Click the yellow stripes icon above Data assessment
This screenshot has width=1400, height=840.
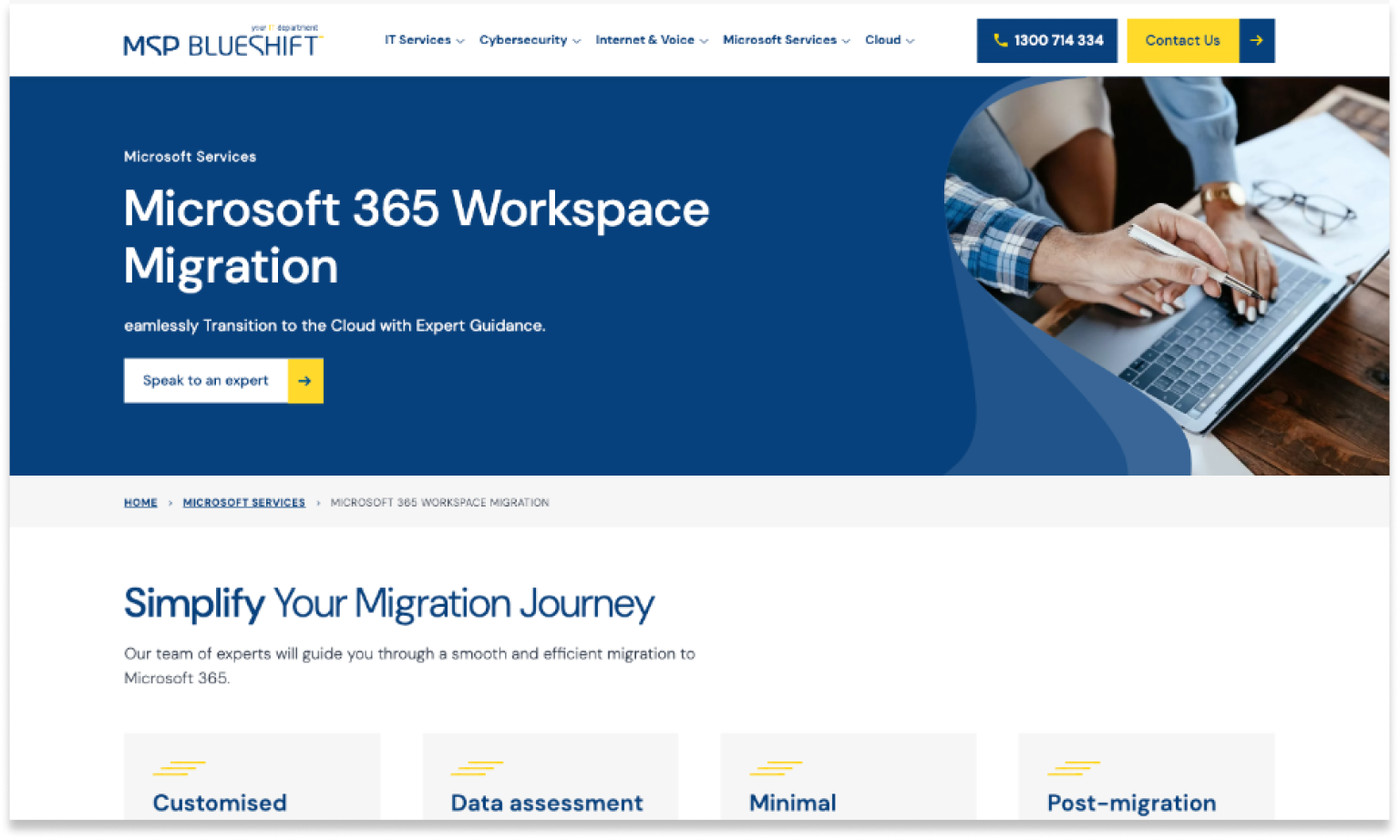pos(477,769)
